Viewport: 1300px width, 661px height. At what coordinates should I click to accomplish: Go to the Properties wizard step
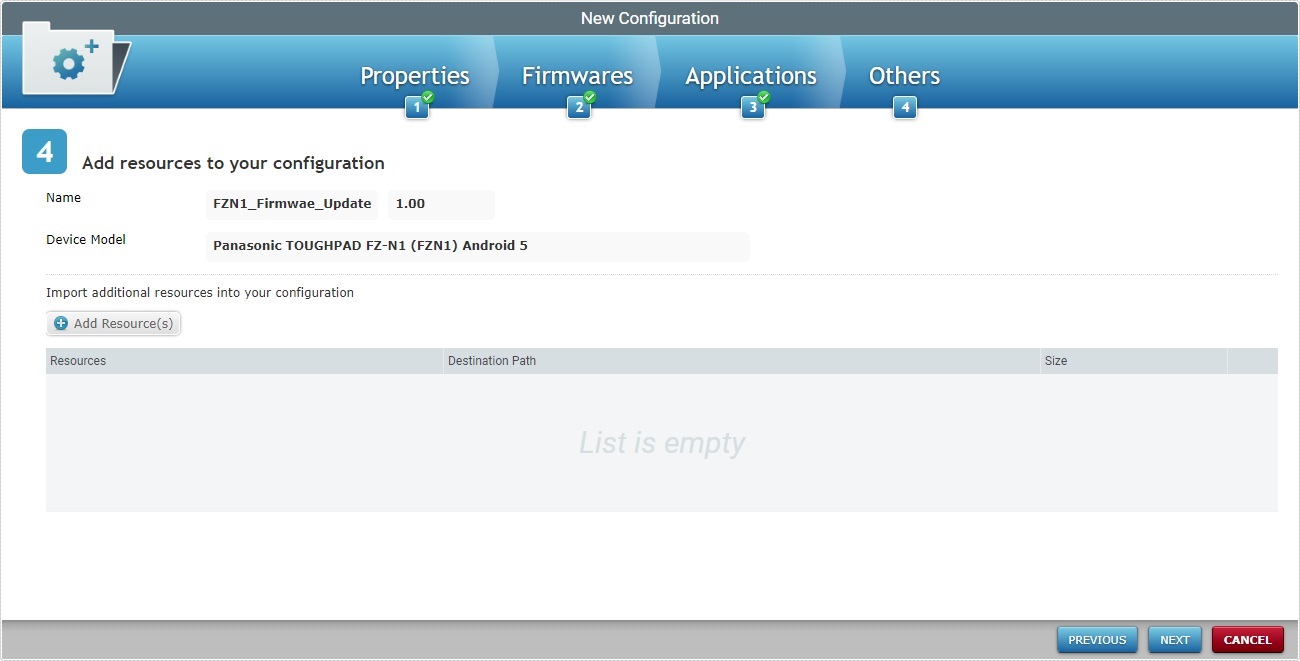(414, 76)
